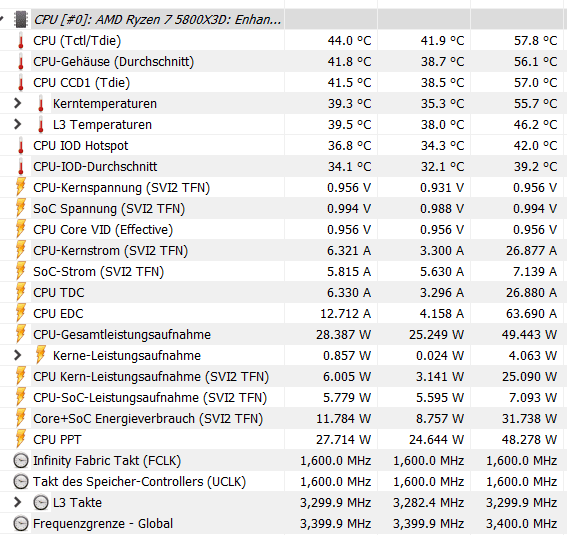Select the CPU EDC sensor row
567x535 pixels.
(284, 313)
